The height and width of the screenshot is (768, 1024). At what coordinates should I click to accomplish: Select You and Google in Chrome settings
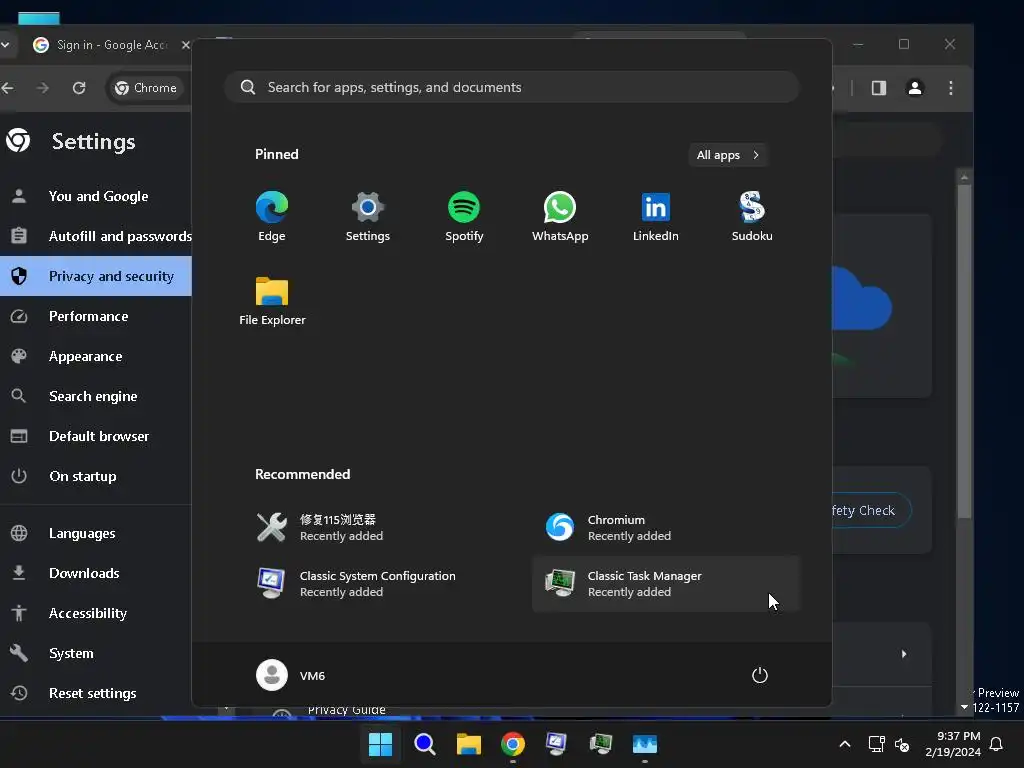(x=95, y=196)
